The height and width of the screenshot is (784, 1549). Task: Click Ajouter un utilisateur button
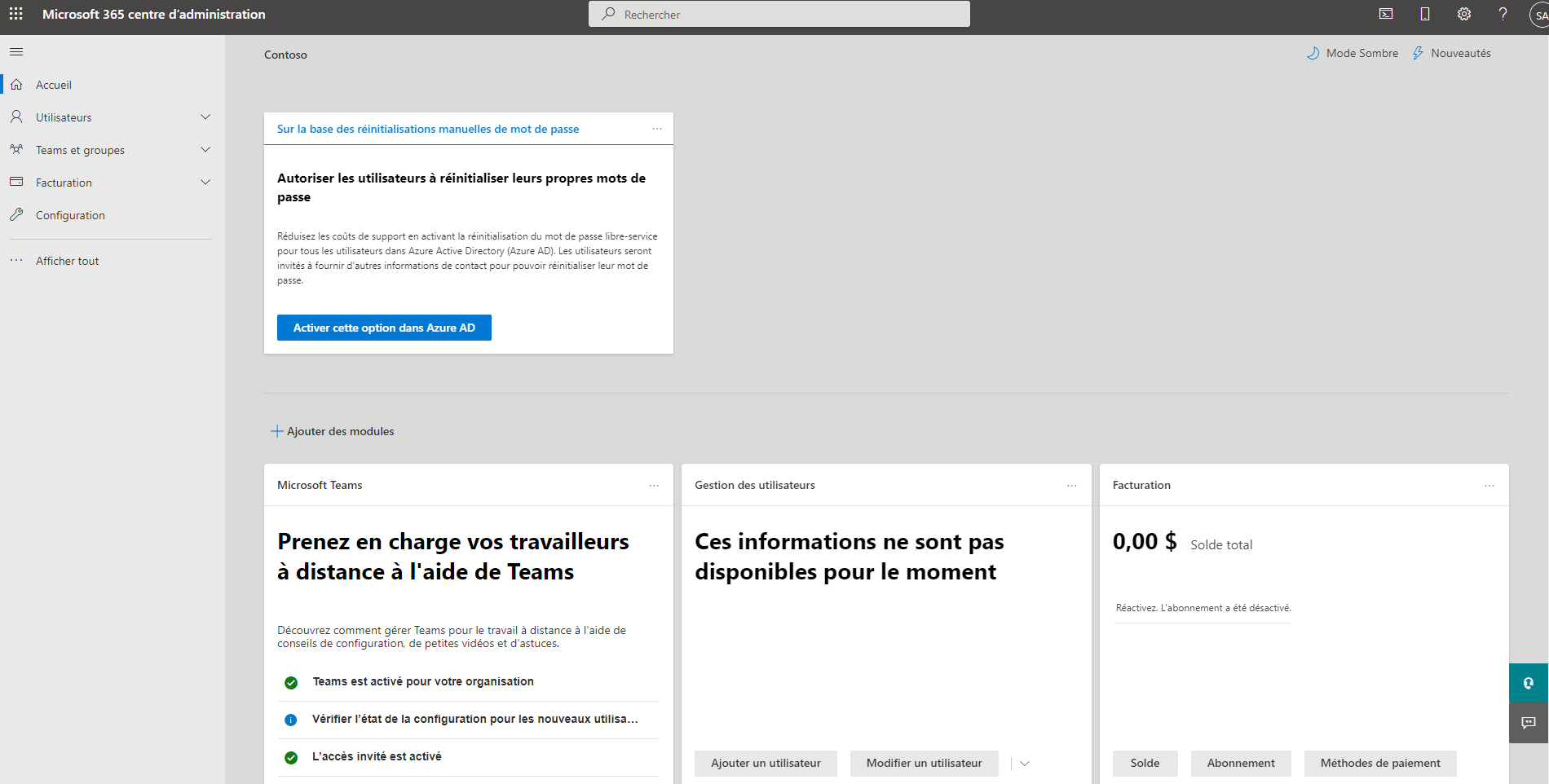[766, 764]
